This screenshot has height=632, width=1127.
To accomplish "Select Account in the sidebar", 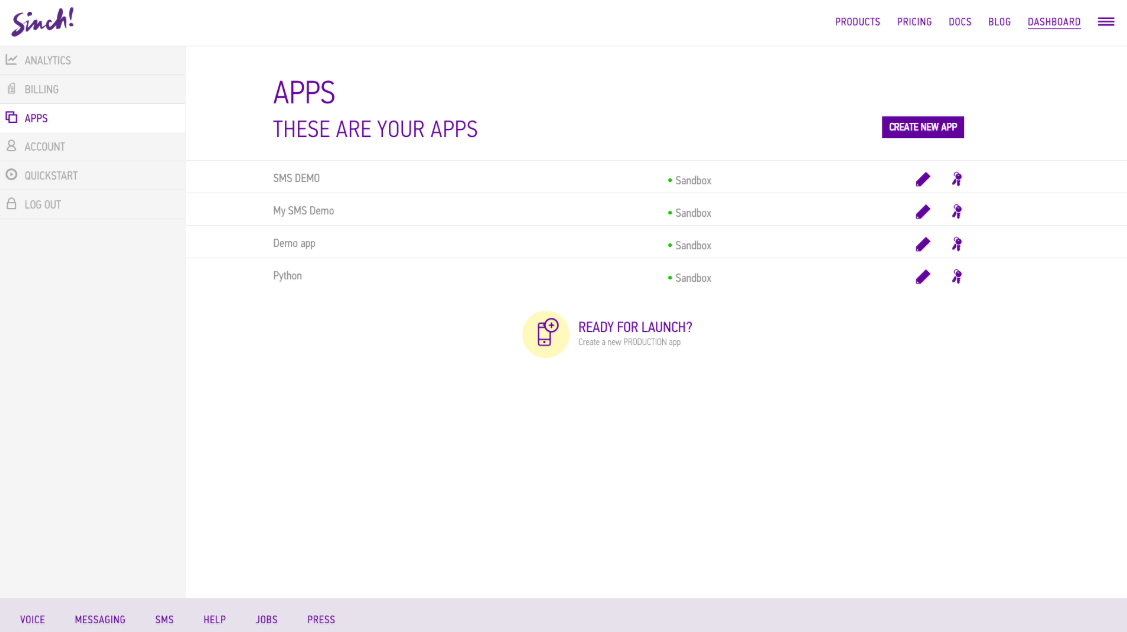I will [44, 147].
